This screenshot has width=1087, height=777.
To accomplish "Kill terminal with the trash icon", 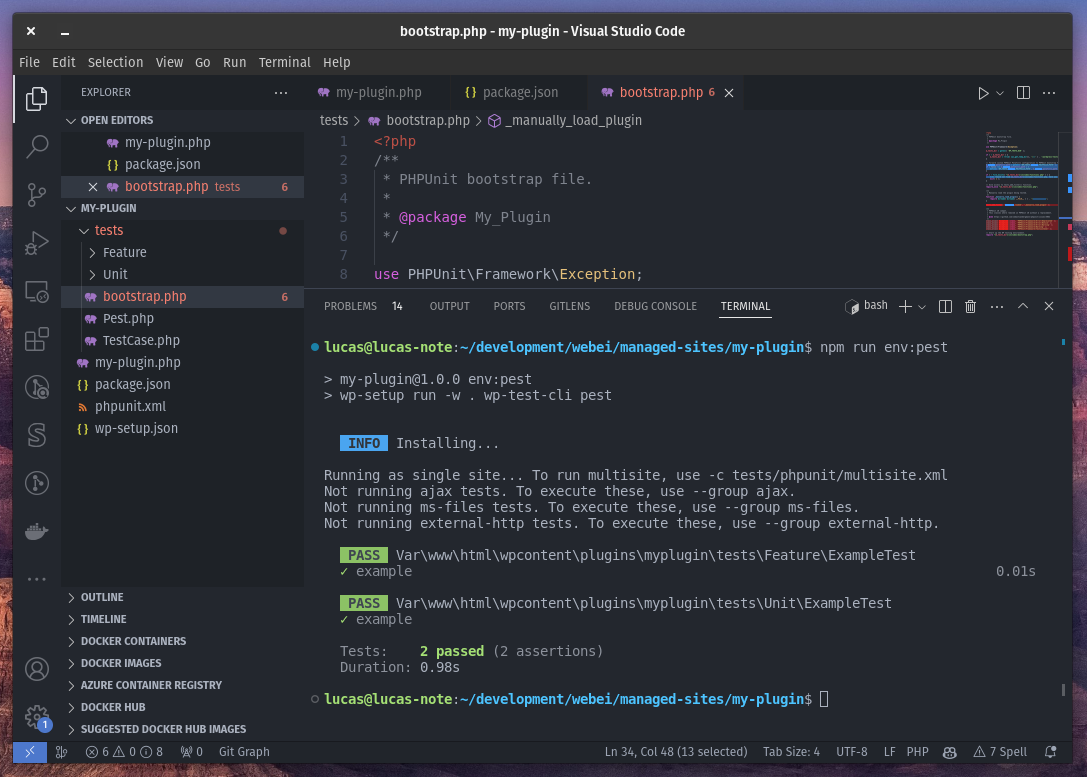I will (x=971, y=306).
